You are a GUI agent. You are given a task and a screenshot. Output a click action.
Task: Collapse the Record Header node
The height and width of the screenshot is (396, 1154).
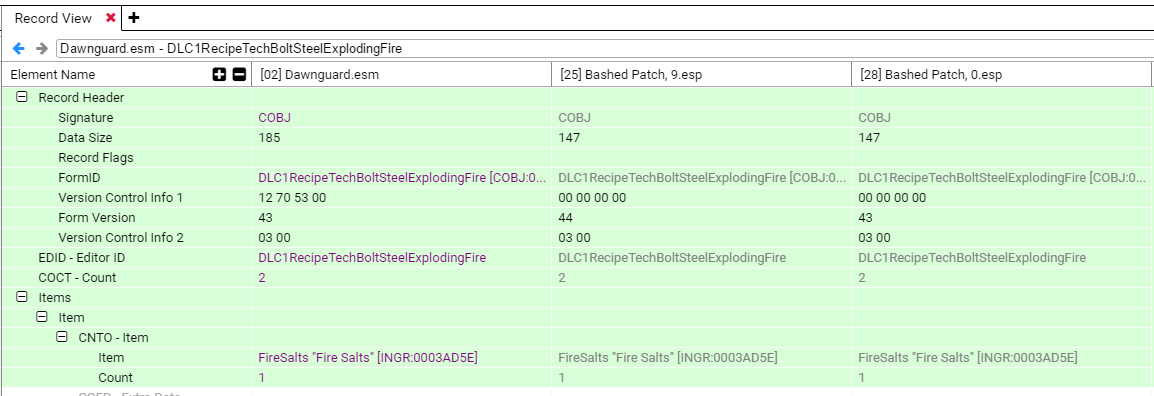coord(22,97)
